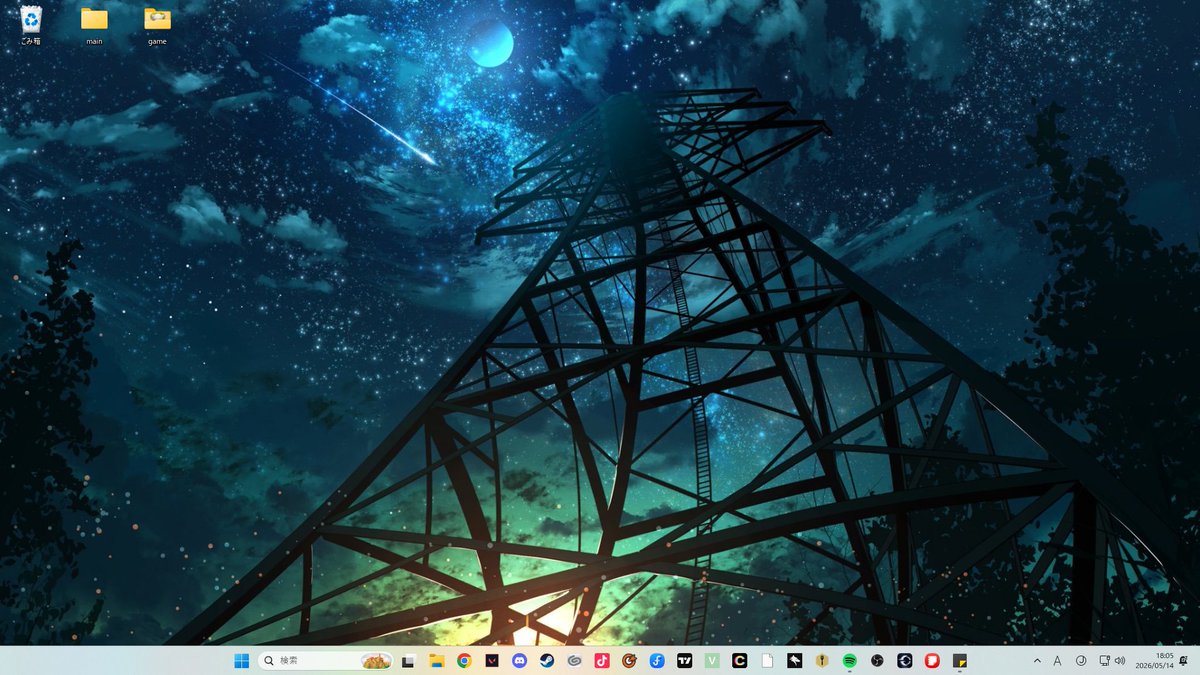
Task: Open File Explorer from the taskbar
Action: pyautogui.click(x=436, y=661)
